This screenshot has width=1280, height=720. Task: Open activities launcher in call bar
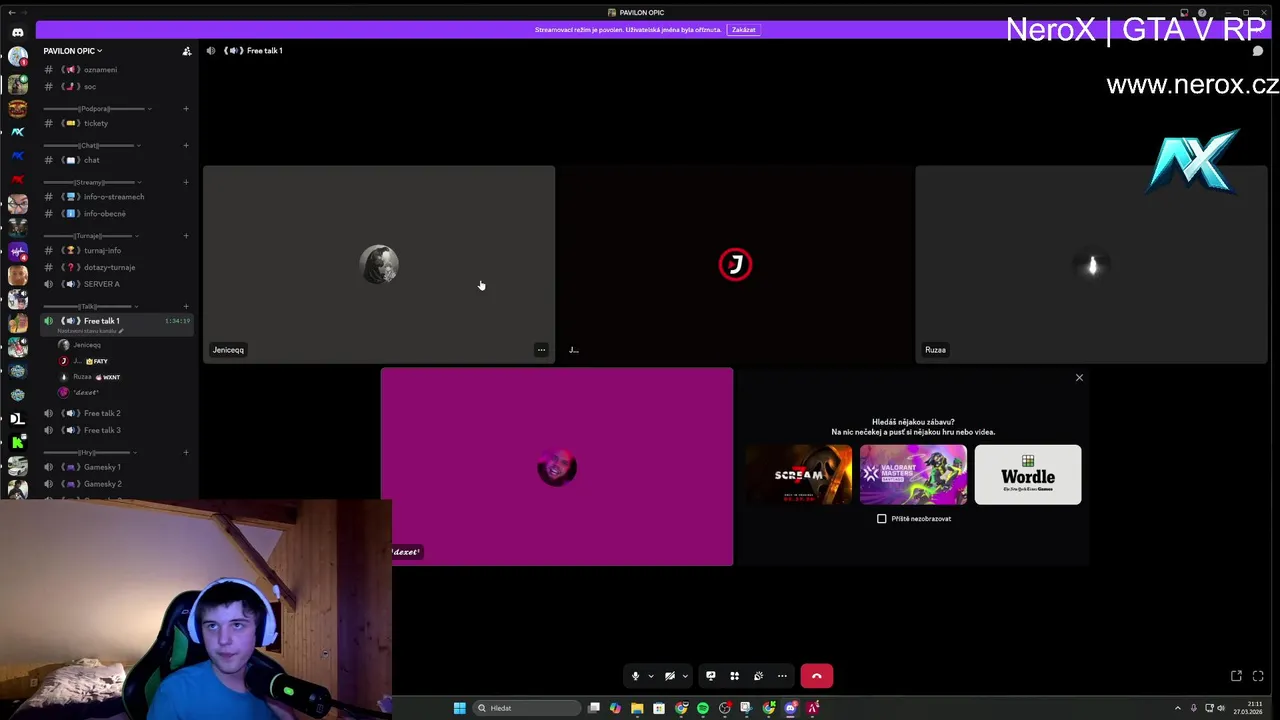734,676
